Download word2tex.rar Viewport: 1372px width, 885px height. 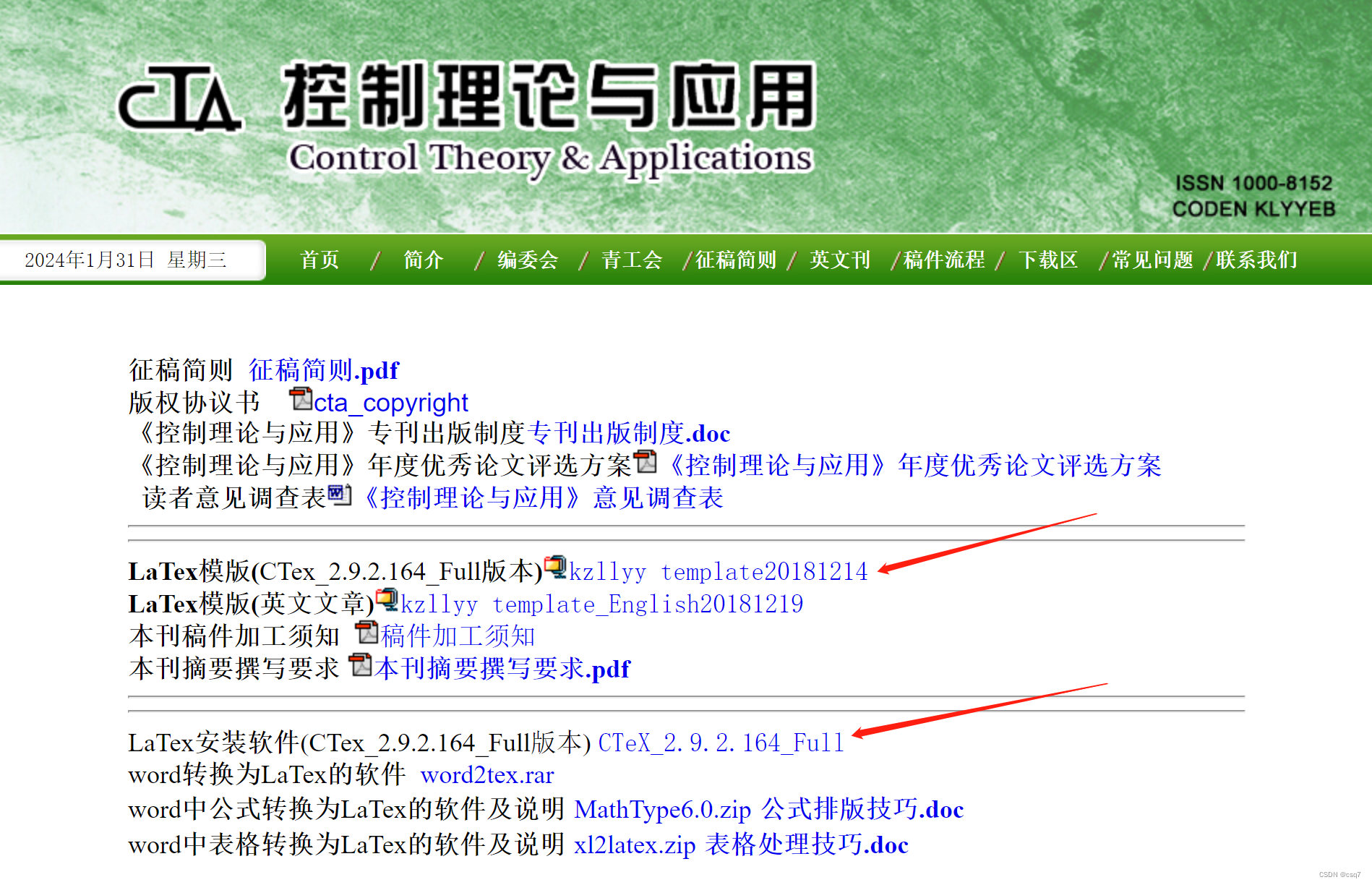pos(486,775)
